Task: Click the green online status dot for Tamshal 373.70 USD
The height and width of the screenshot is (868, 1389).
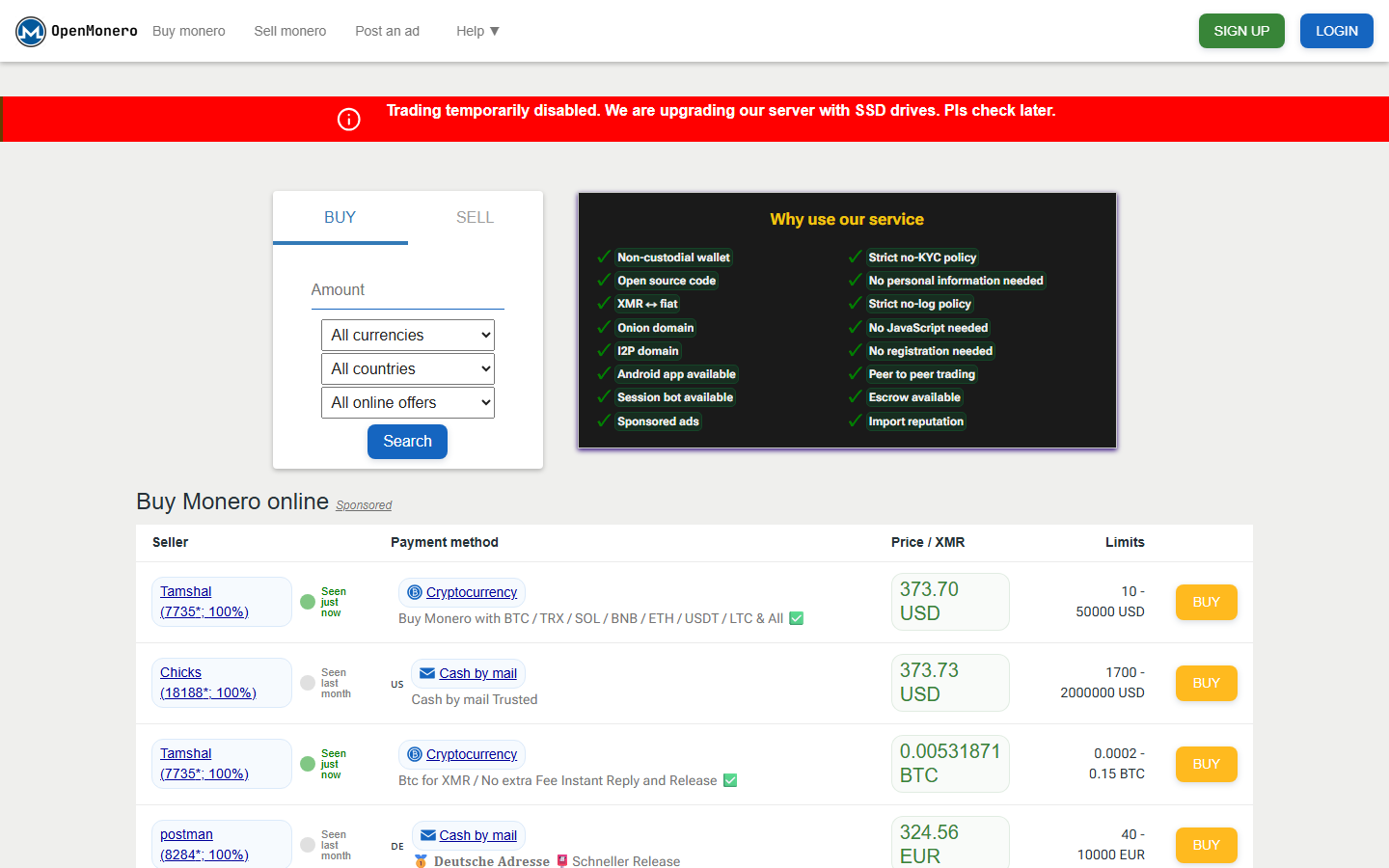Action: [308, 602]
